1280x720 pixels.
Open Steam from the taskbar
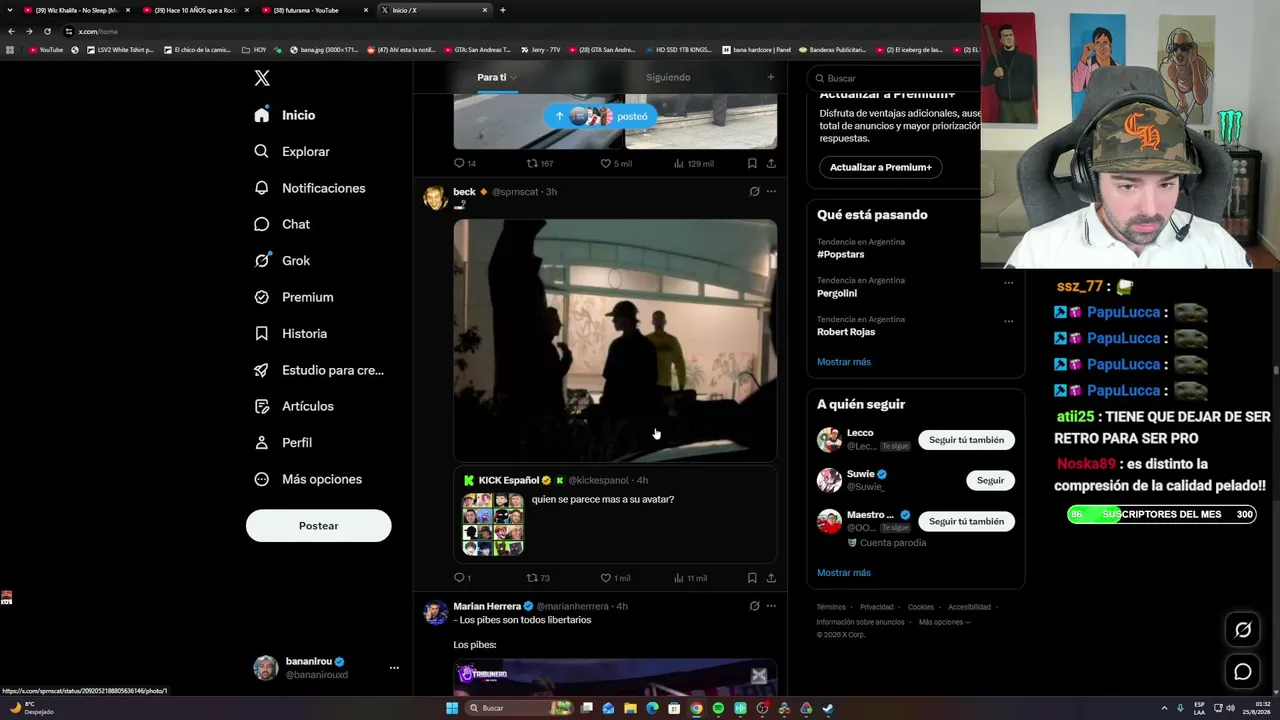[x=828, y=708]
